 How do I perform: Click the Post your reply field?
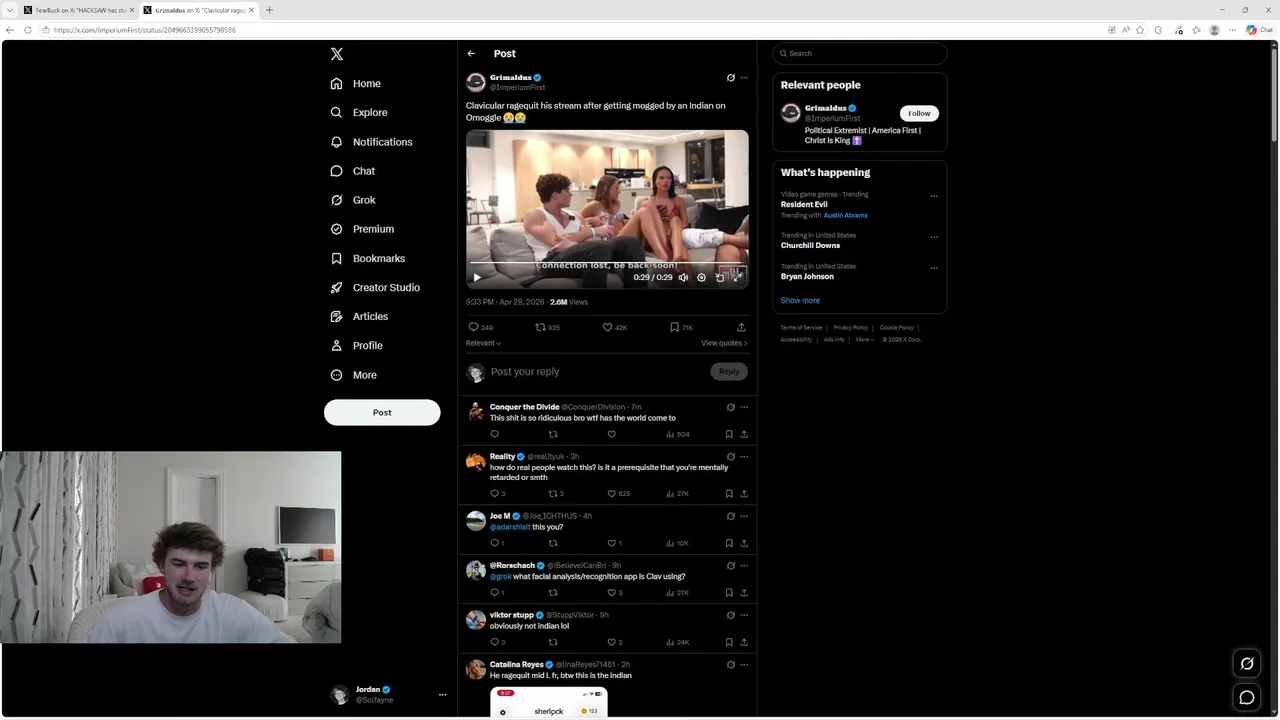[598, 372]
